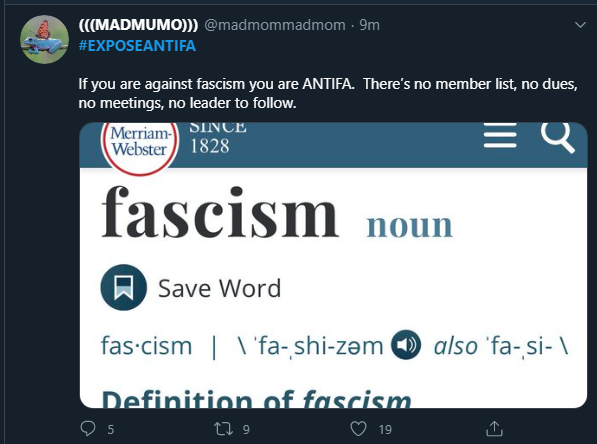Click the retweet count number 9
597x444 pixels.
[x=246, y=430]
